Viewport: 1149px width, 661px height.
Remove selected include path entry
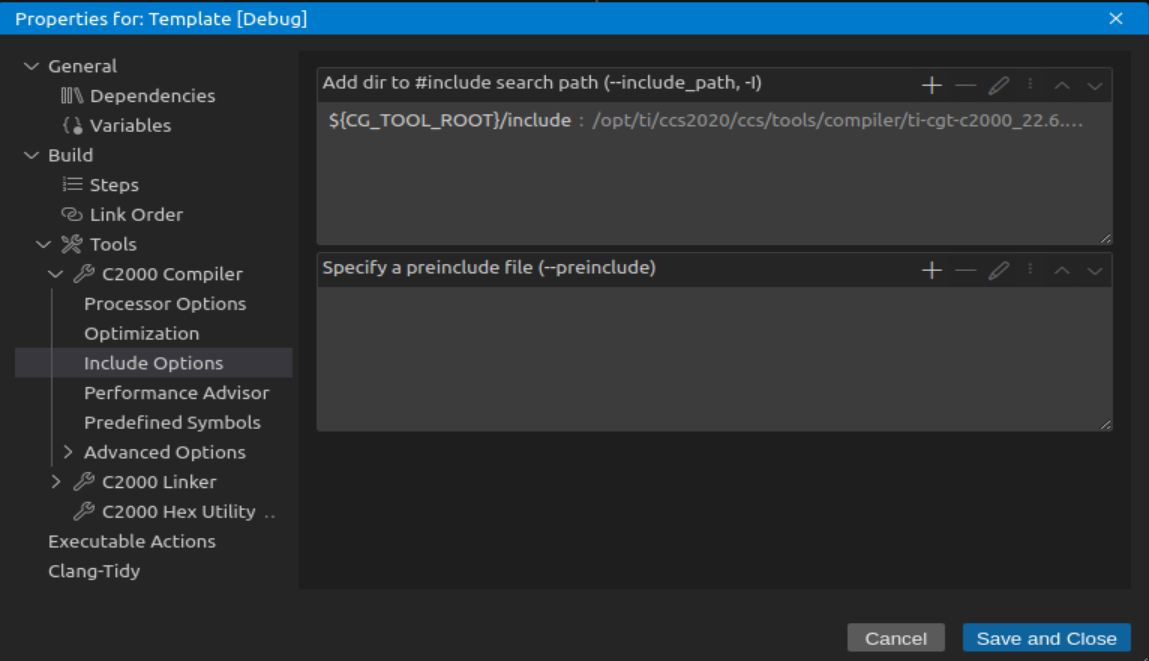click(965, 85)
